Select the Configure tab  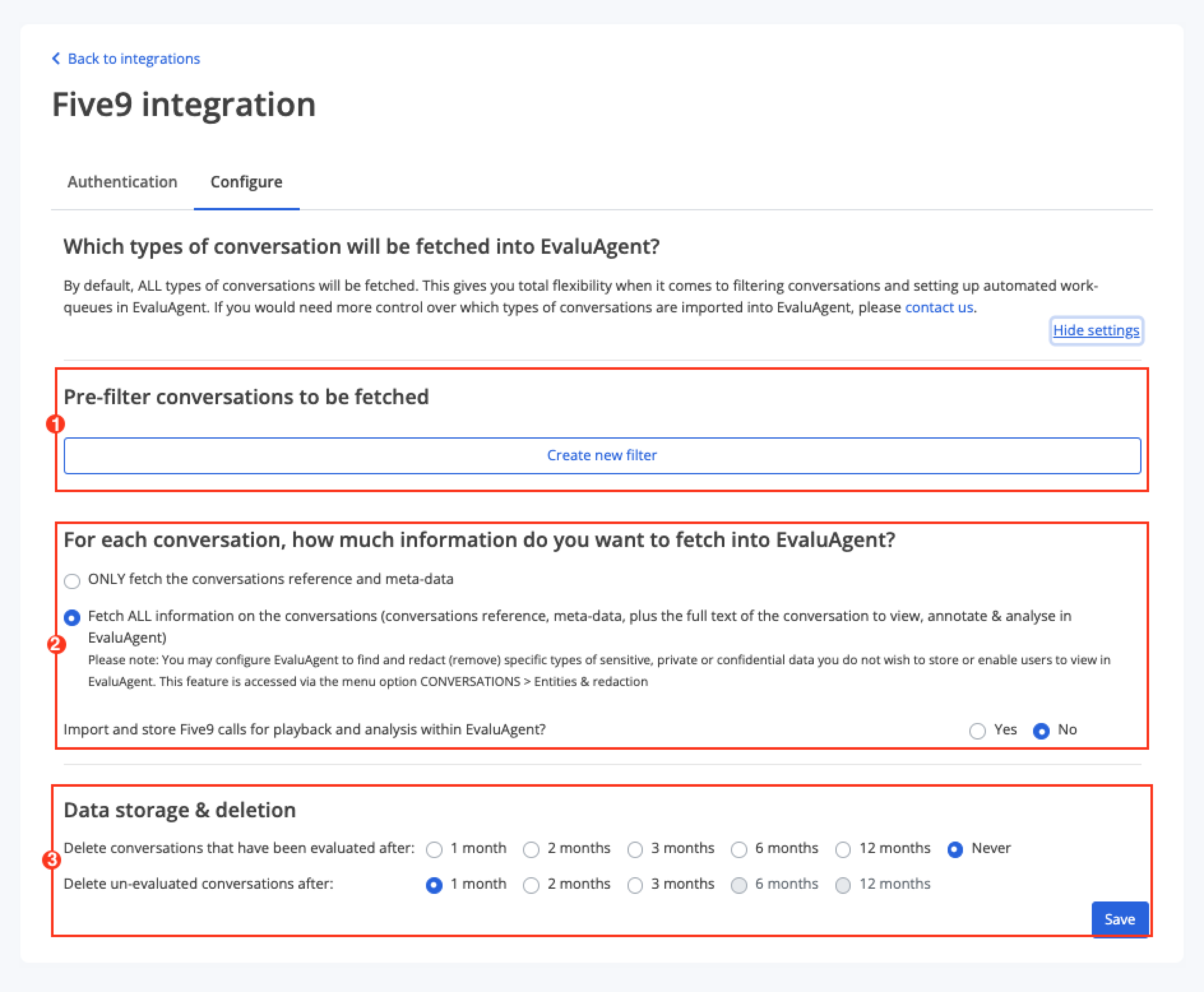[x=246, y=182]
